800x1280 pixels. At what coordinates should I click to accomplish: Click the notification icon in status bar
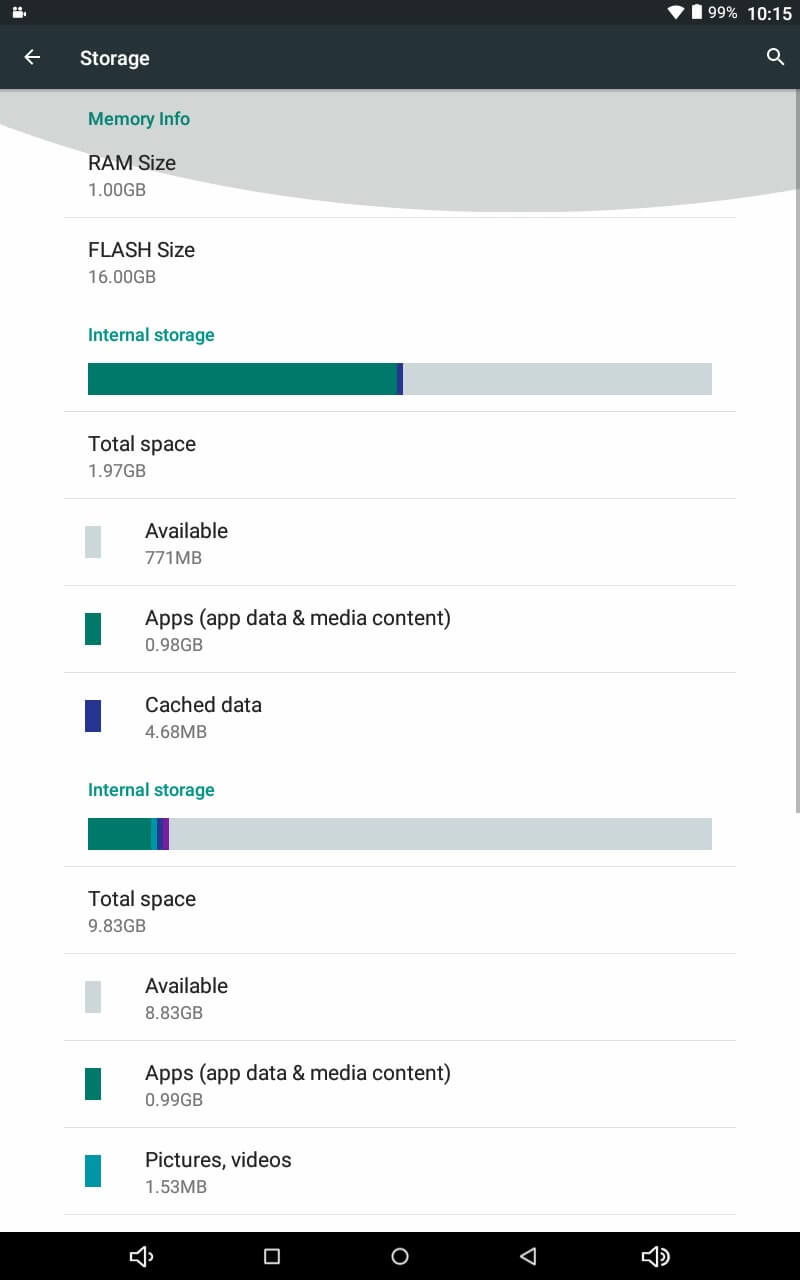(19, 13)
